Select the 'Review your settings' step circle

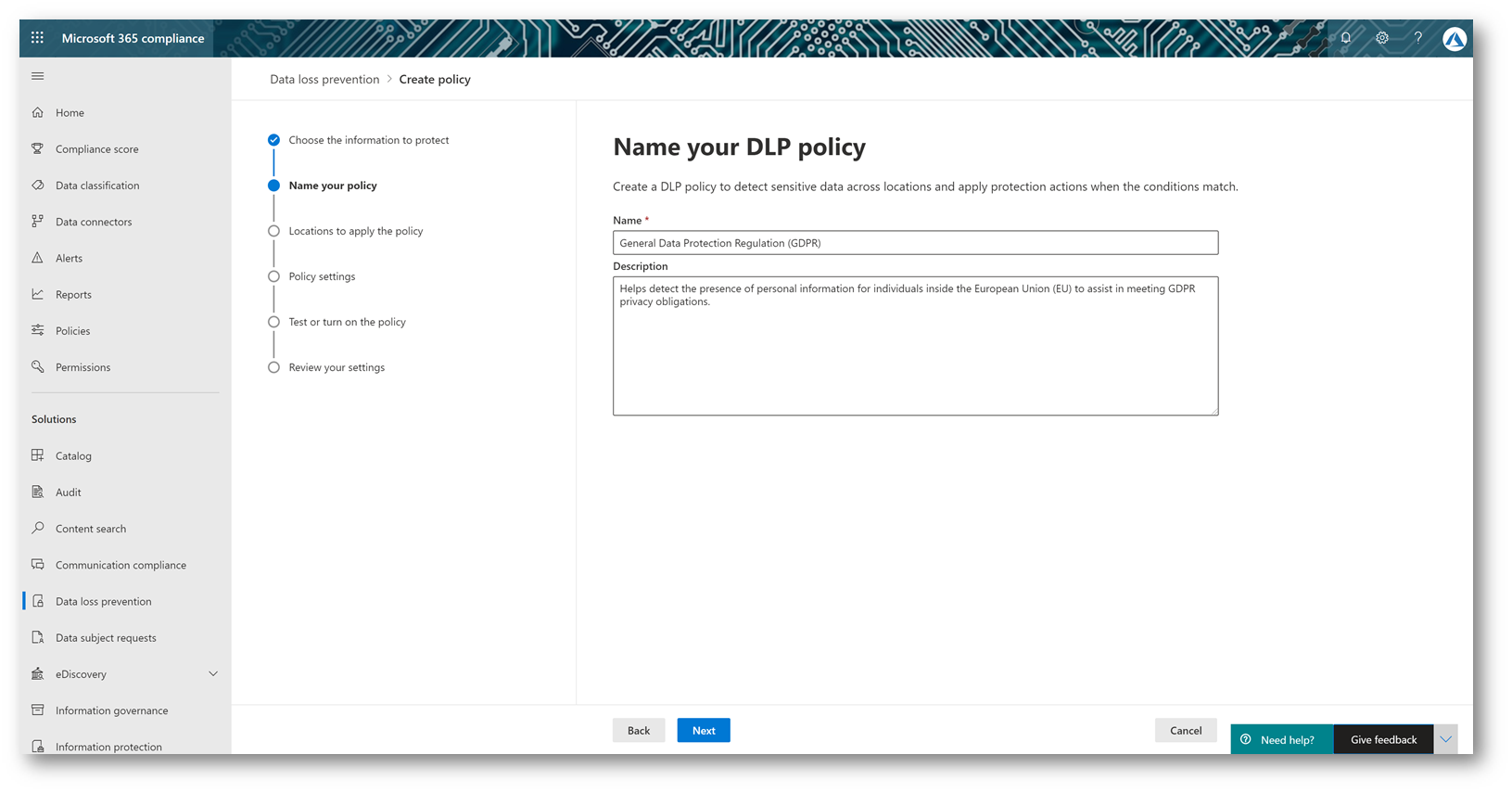point(273,367)
